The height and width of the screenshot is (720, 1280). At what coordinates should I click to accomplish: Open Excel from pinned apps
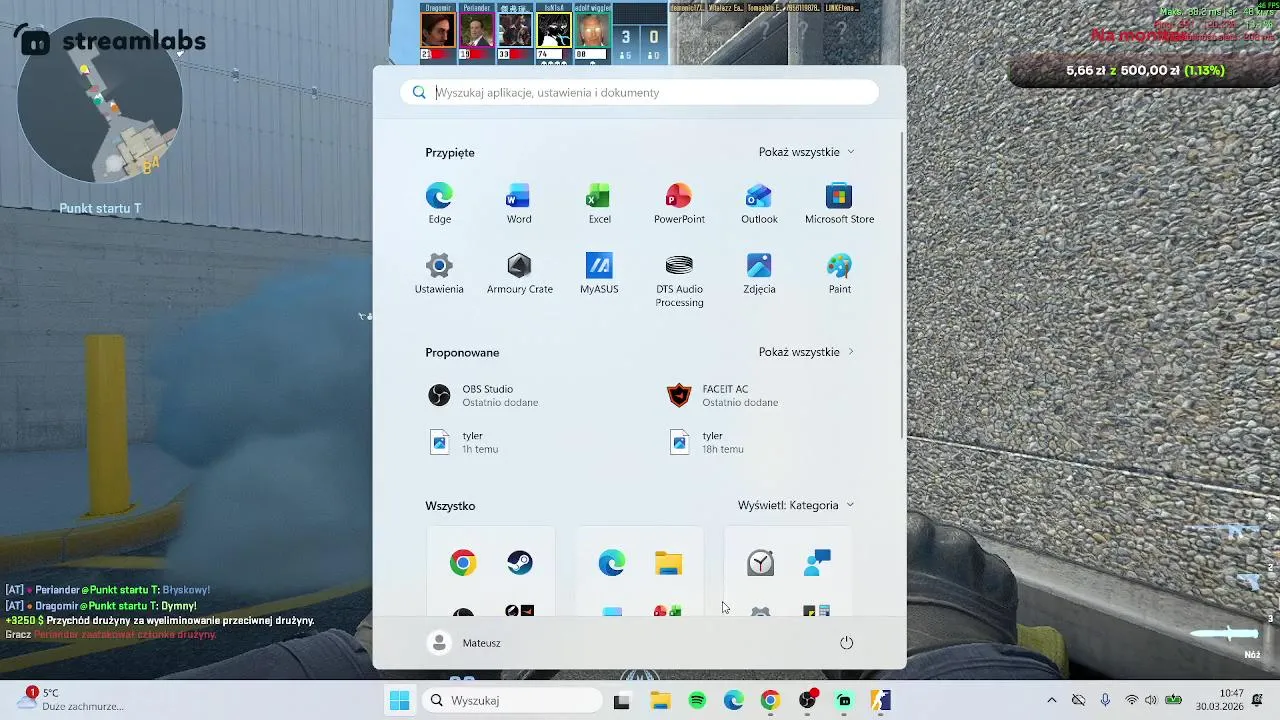click(x=599, y=204)
